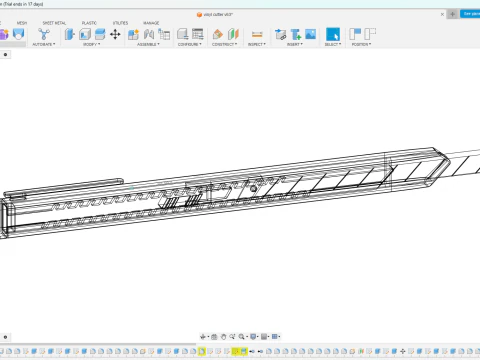
Task: Select the Offset Plane construct tool
Action: coord(218,34)
